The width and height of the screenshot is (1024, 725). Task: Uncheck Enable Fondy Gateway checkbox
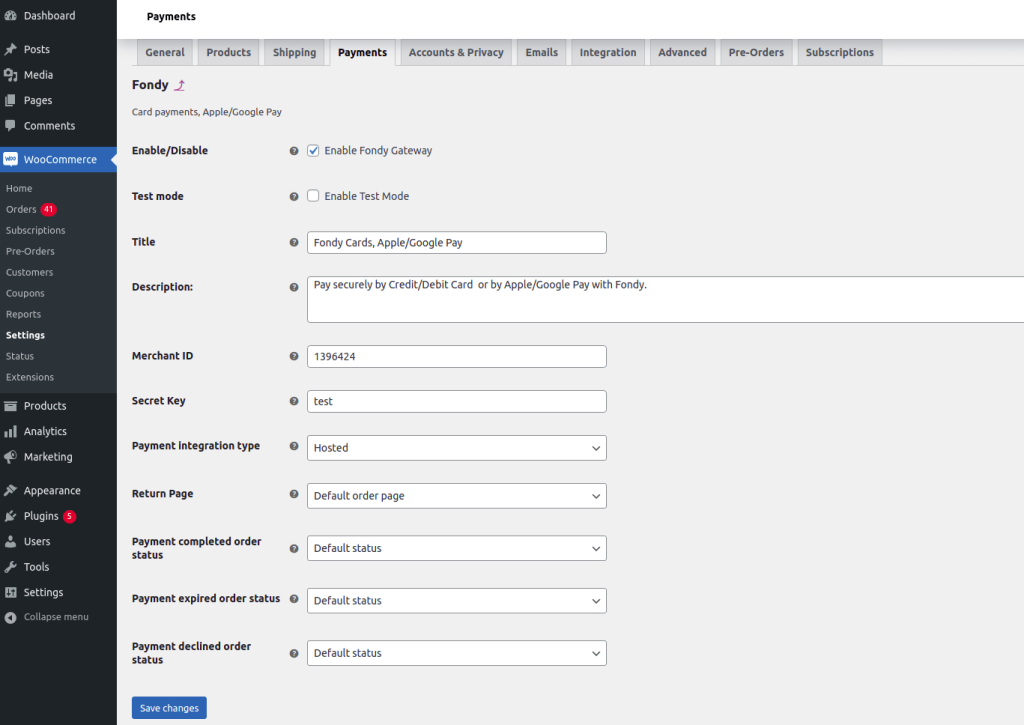pos(313,150)
